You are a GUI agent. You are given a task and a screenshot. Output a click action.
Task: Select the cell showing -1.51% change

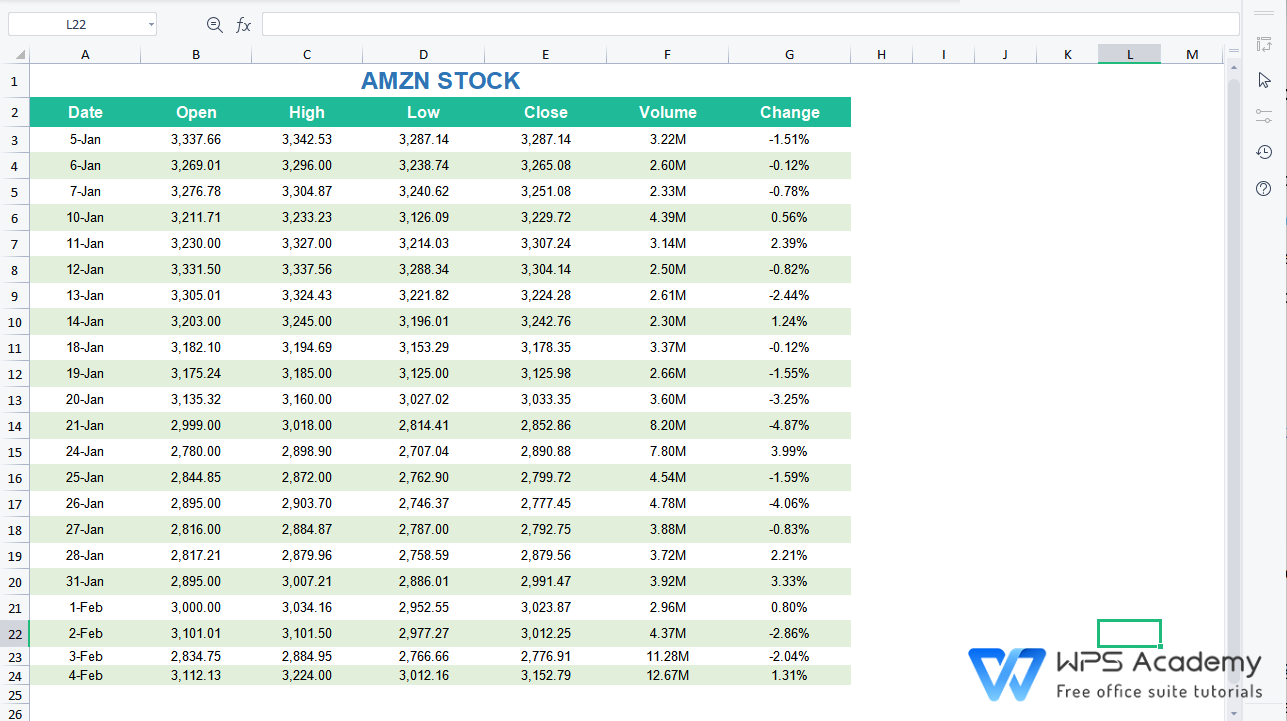coord(789,139)
